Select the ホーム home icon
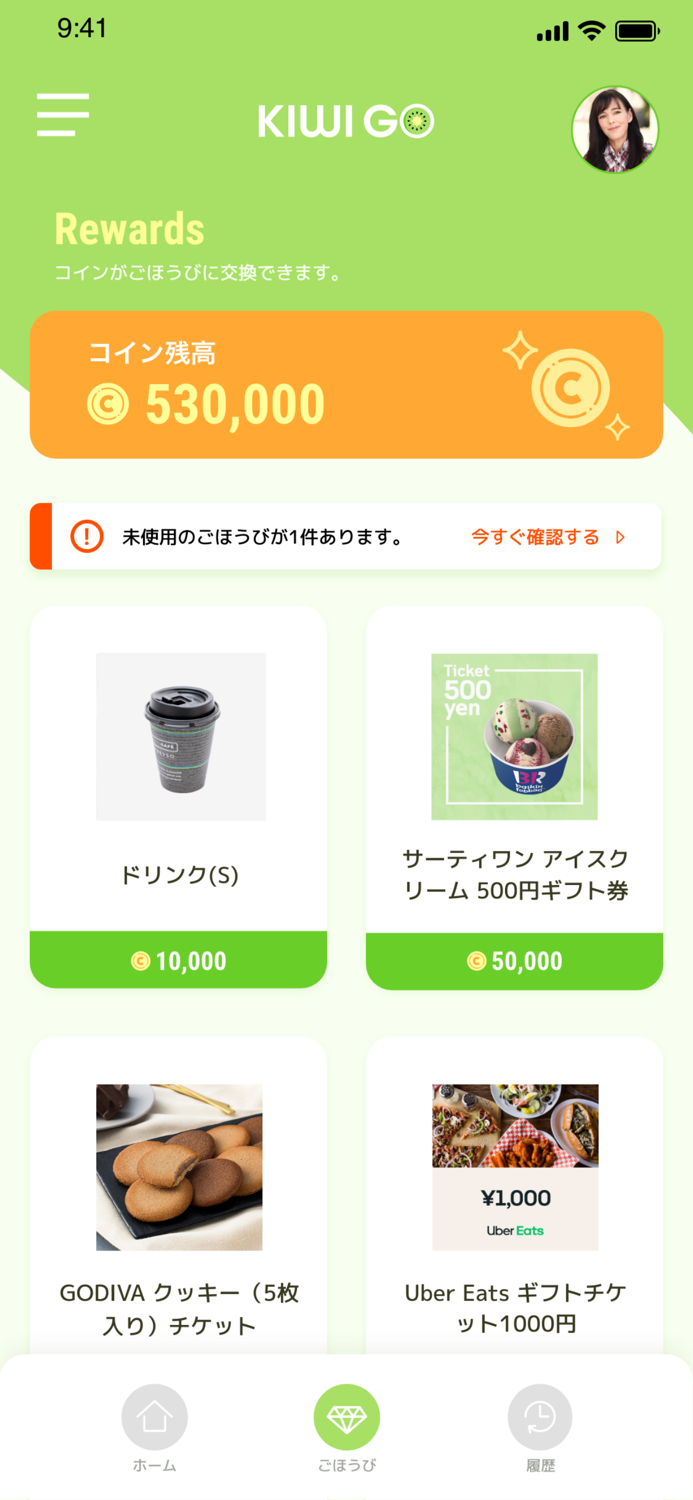This screenshot has height=1500, width=693. pyautogui.click(x=153, y=1416)
